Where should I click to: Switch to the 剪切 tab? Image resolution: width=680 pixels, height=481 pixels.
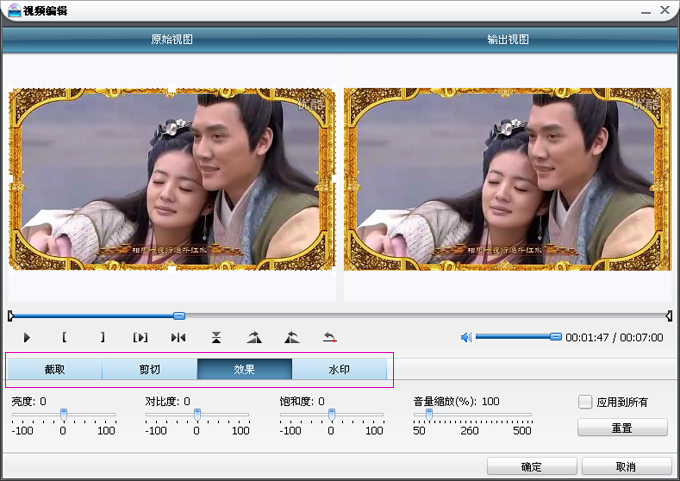pos(150,369)
